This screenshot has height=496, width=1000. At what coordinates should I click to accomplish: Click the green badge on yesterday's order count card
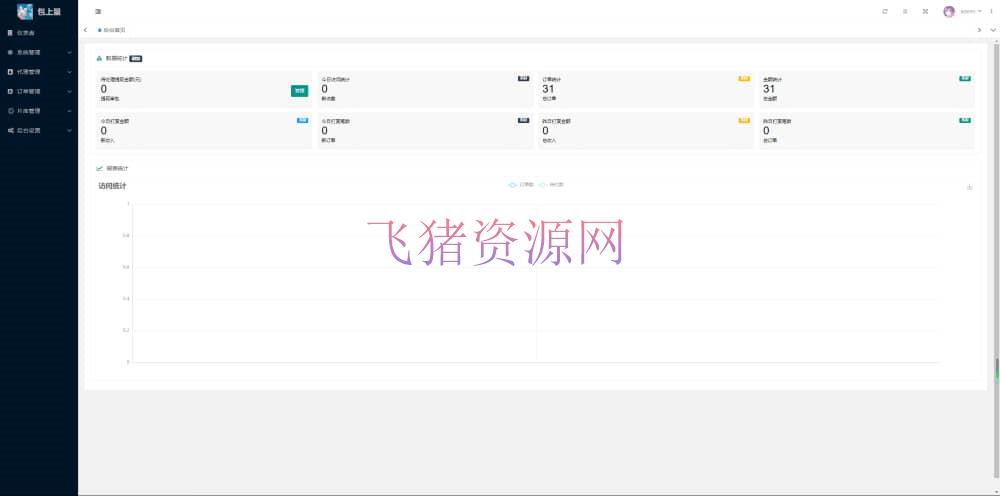coord(965,120)
